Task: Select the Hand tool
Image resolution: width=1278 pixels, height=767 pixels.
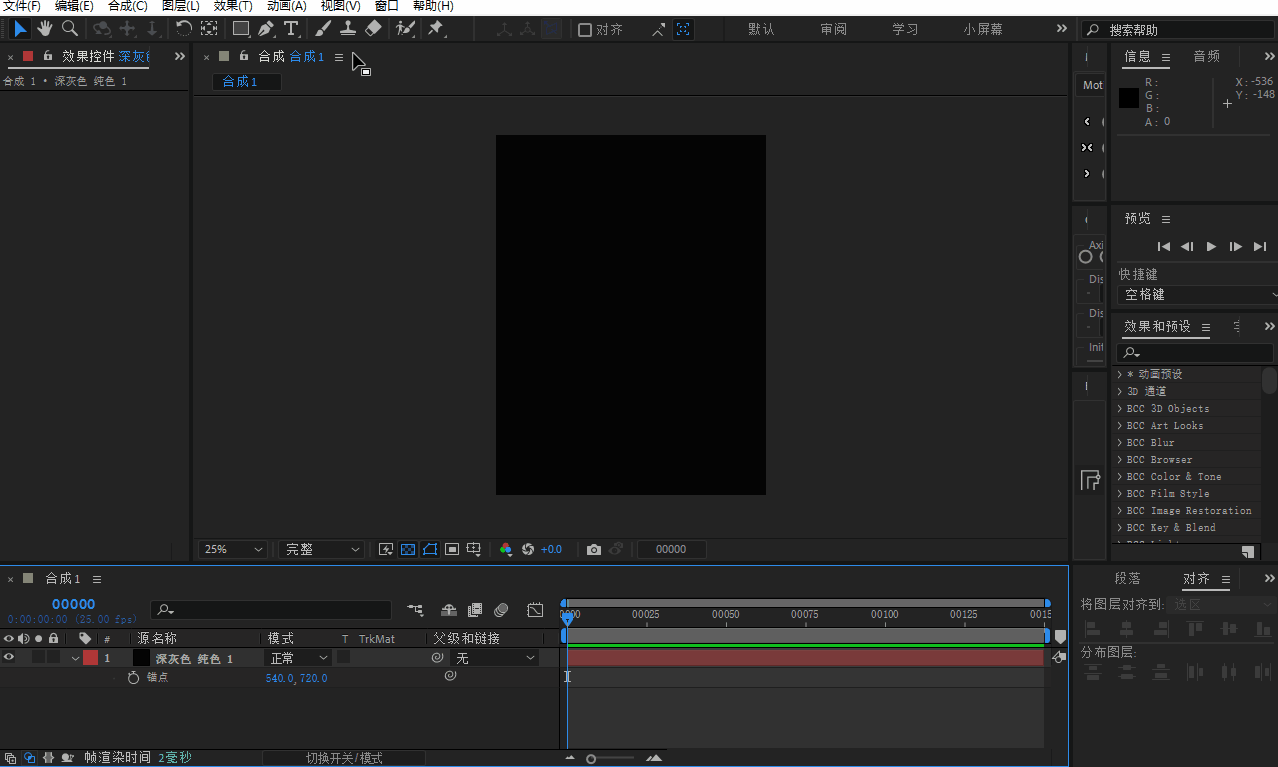Action: pyautogui.click(x=45, y=29)
